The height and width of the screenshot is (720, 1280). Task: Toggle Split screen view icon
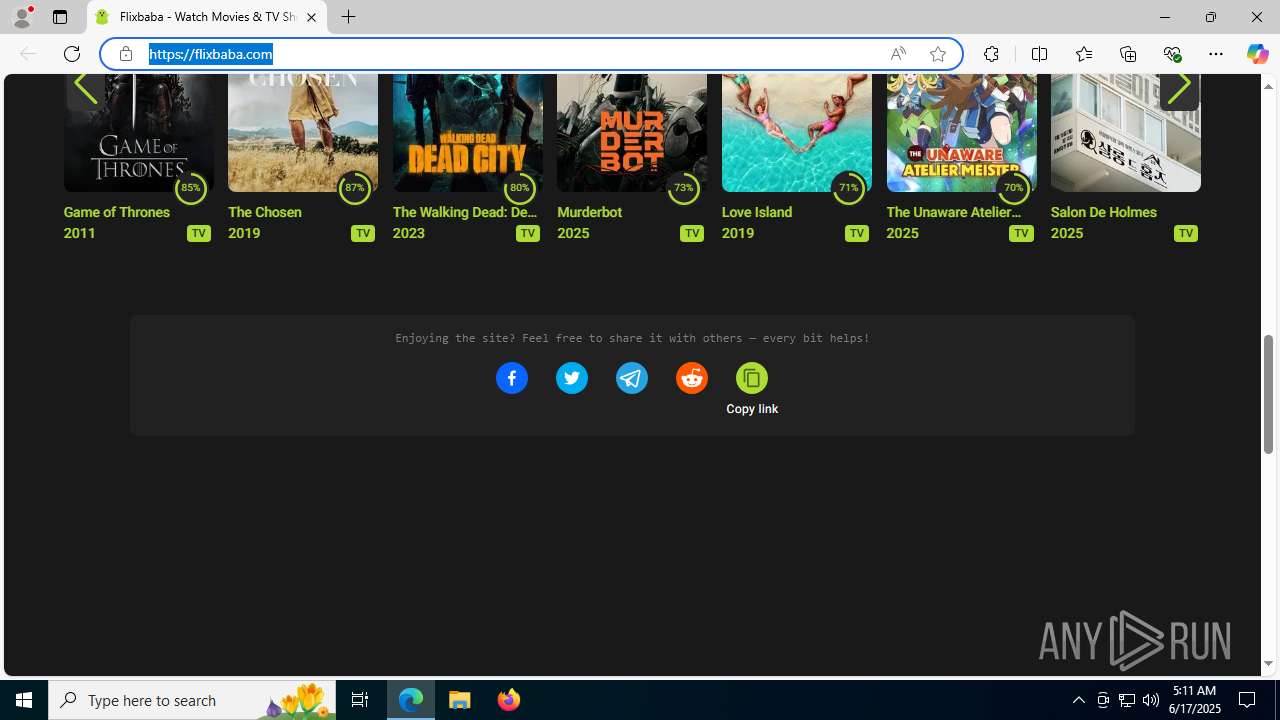(x=1039, y=54)
